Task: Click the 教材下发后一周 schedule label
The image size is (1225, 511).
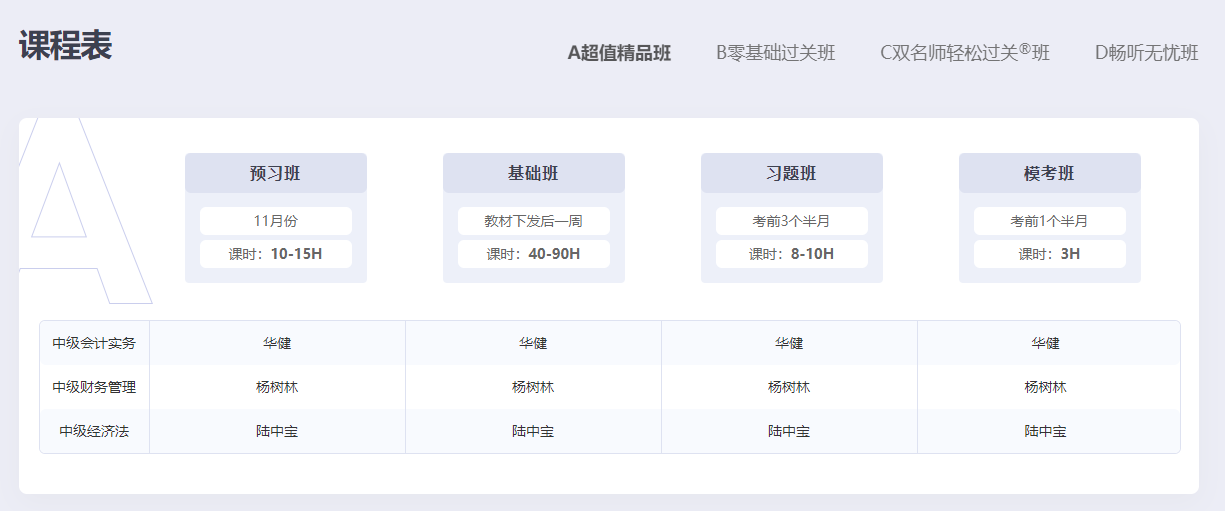Action: point(533,221)
